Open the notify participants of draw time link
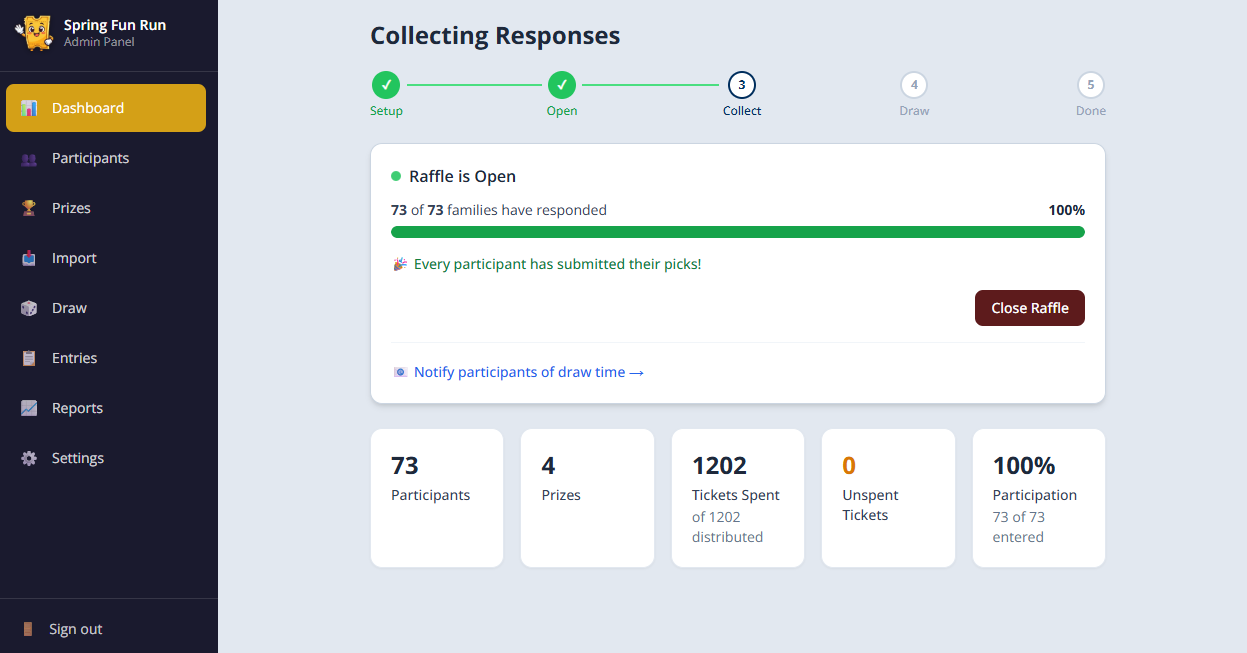This screenshot has height=653, width=1247. coord(528,371)
